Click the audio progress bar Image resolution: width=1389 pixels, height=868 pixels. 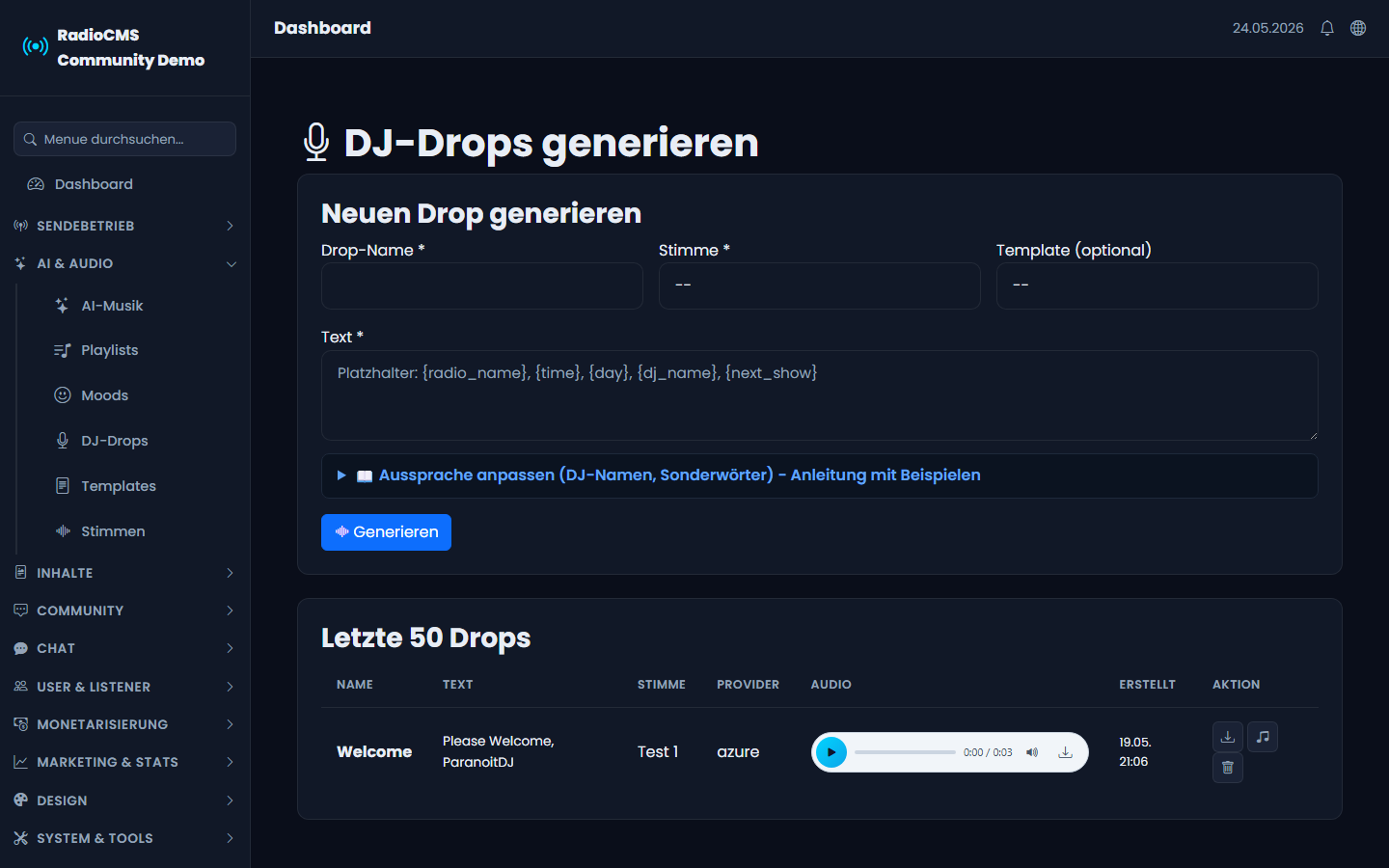[x=905, y=752]
